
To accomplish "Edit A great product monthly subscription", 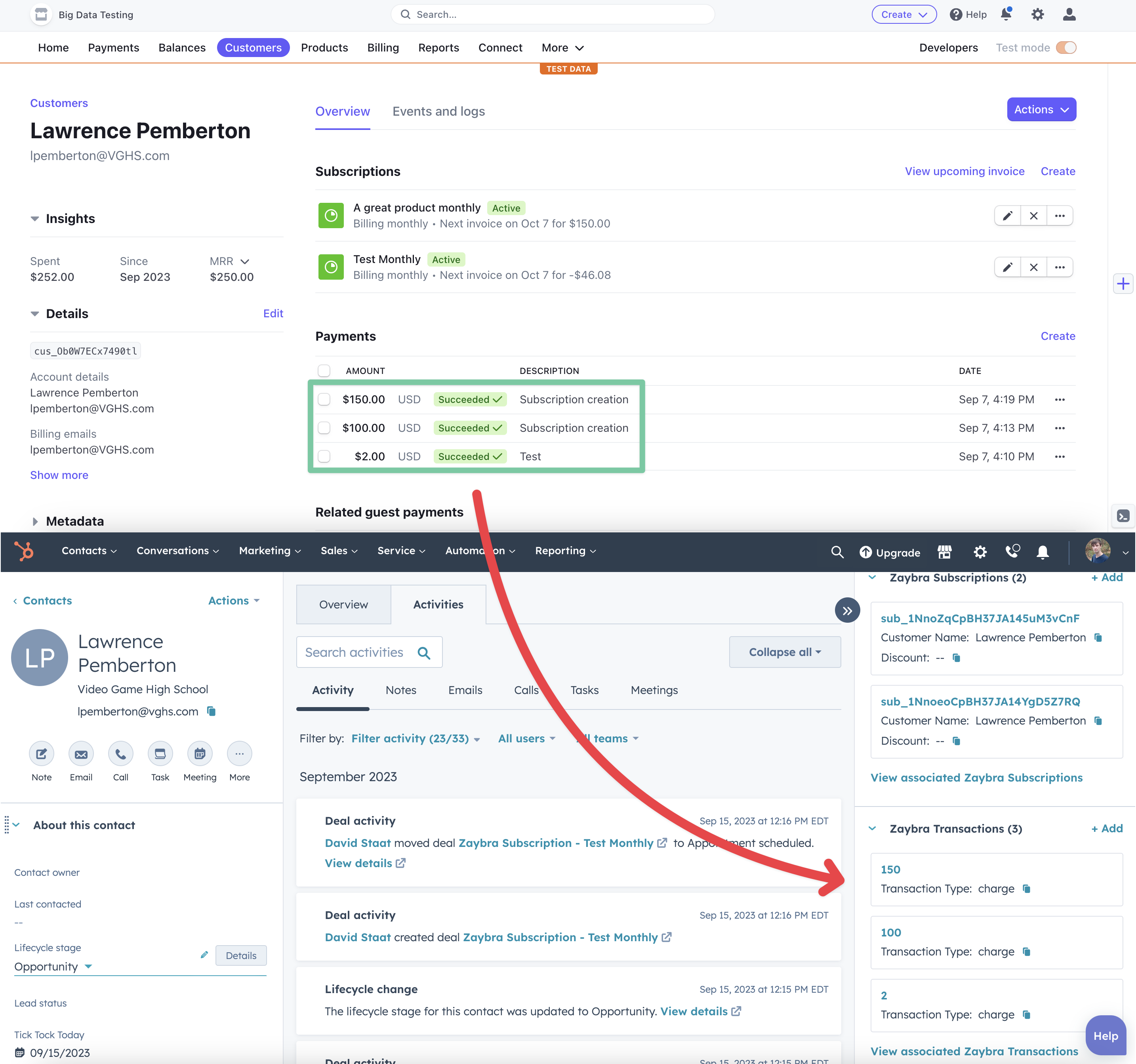I will [x=1007, y=215].
